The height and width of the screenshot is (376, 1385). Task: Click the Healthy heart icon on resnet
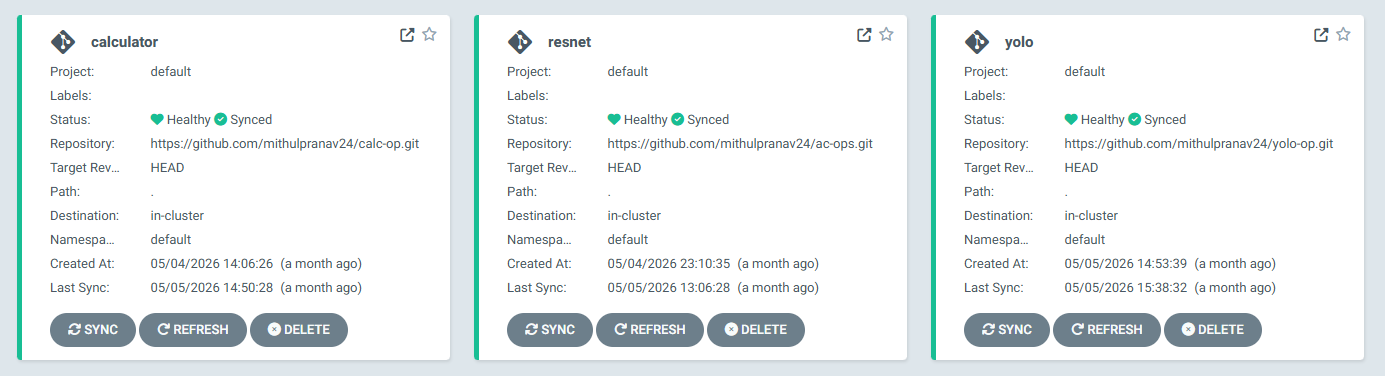(614, 119)
